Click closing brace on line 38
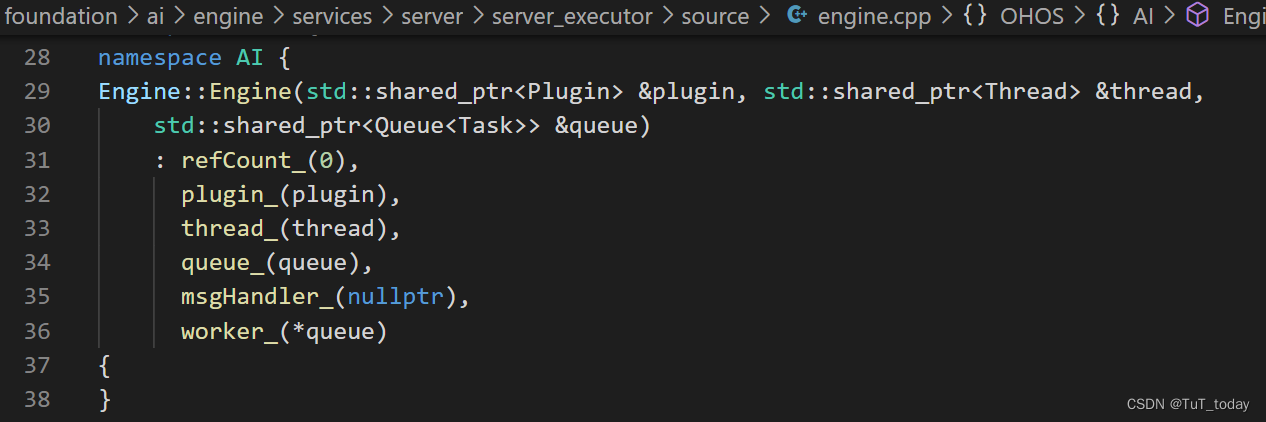Viewport: 1266px width, 422px height. (104, 400)
